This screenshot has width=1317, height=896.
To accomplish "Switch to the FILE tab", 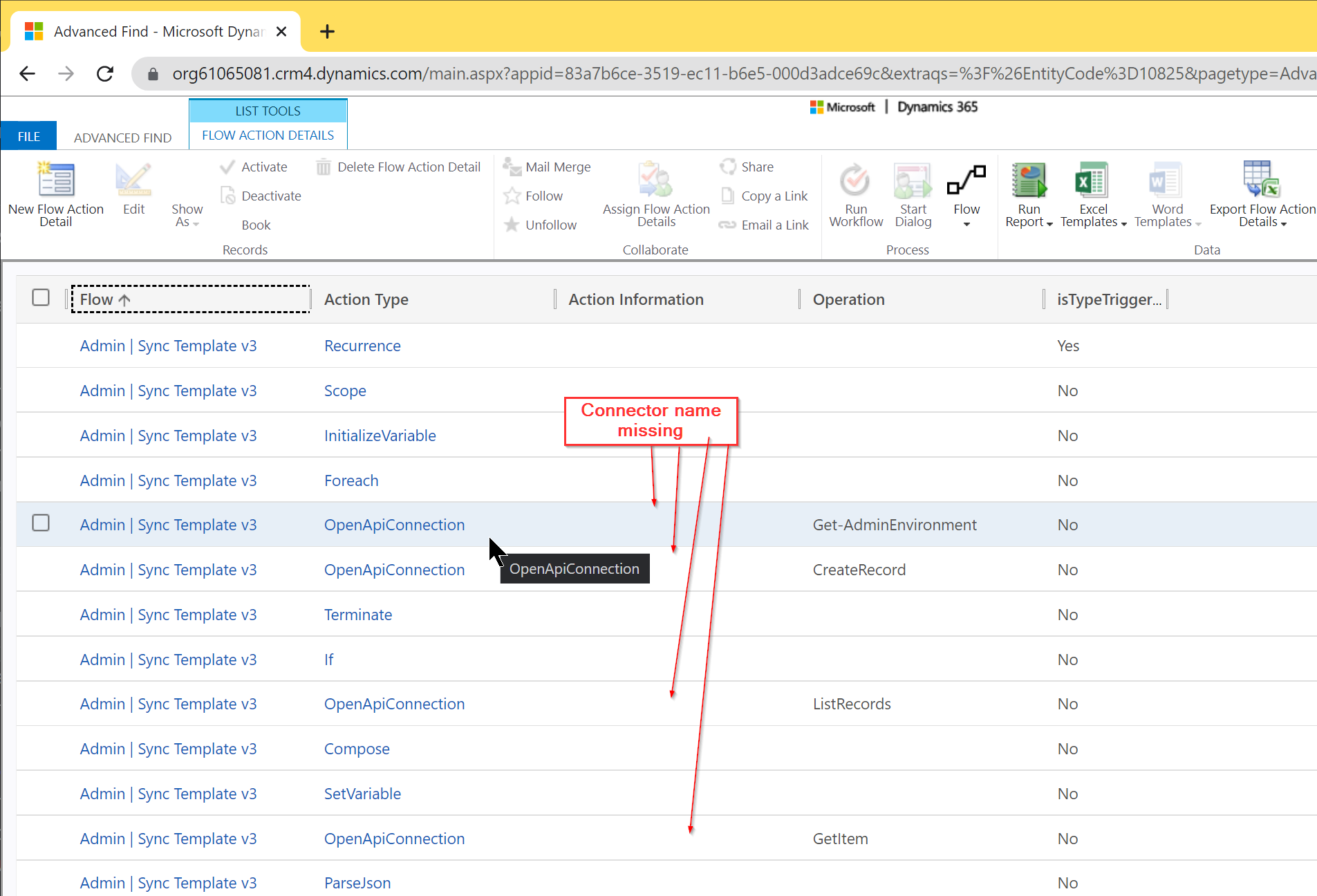I will tap(28, 136).
